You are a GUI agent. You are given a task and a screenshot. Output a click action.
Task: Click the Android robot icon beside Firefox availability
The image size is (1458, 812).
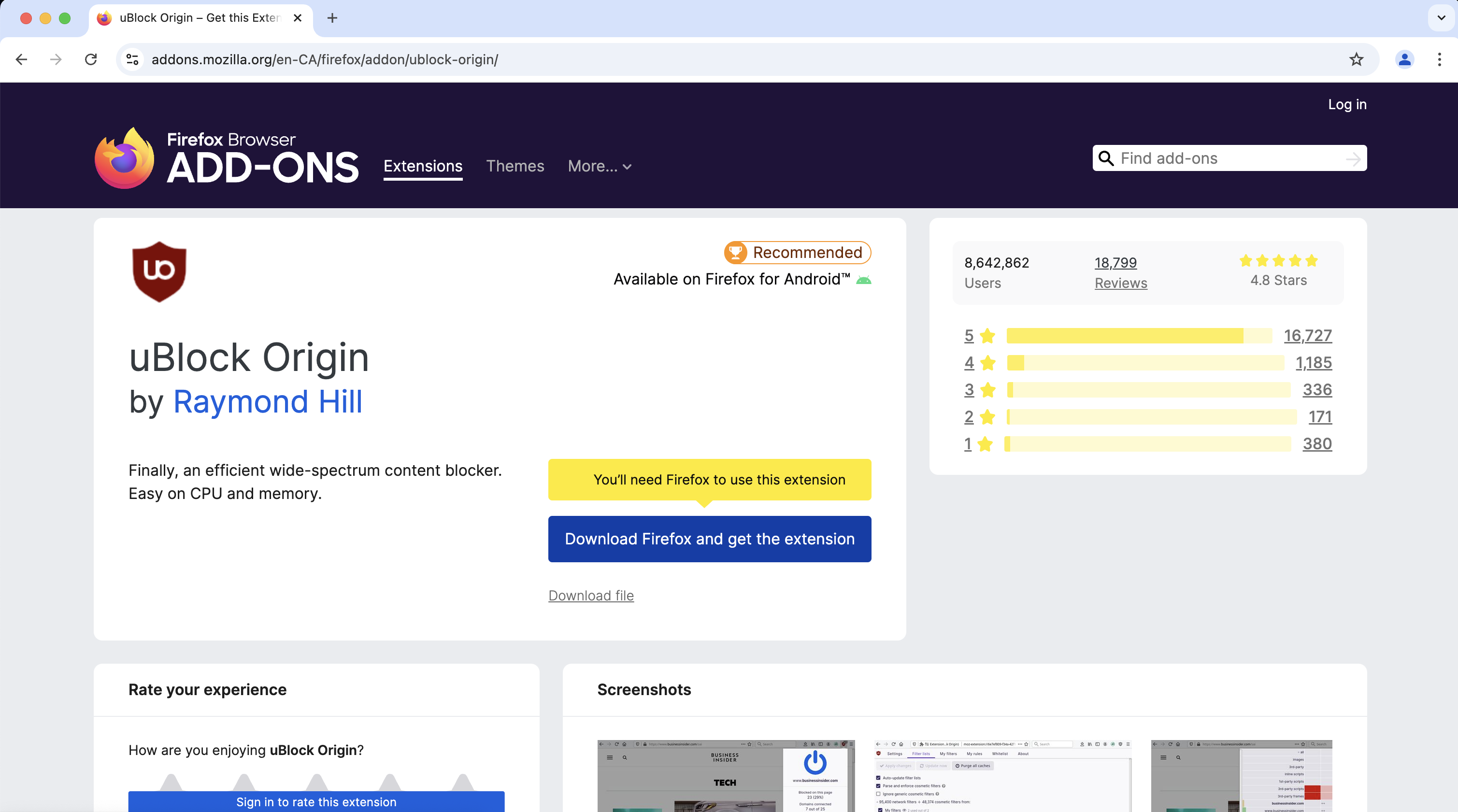[862, 279]
